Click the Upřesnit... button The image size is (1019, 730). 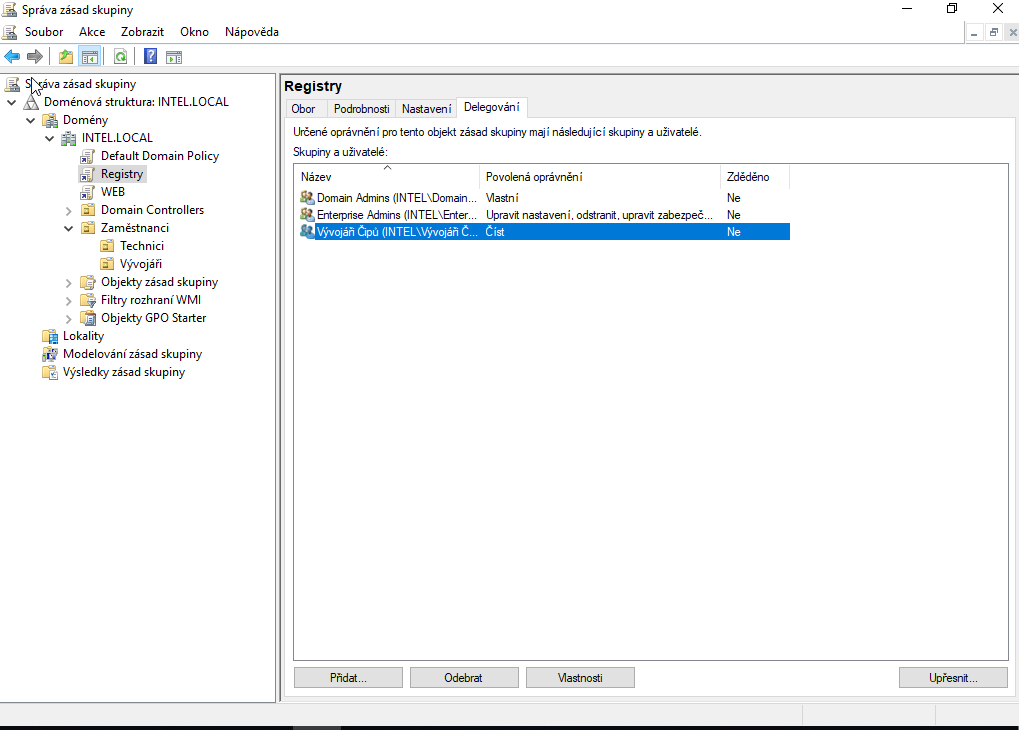point(953,678)
